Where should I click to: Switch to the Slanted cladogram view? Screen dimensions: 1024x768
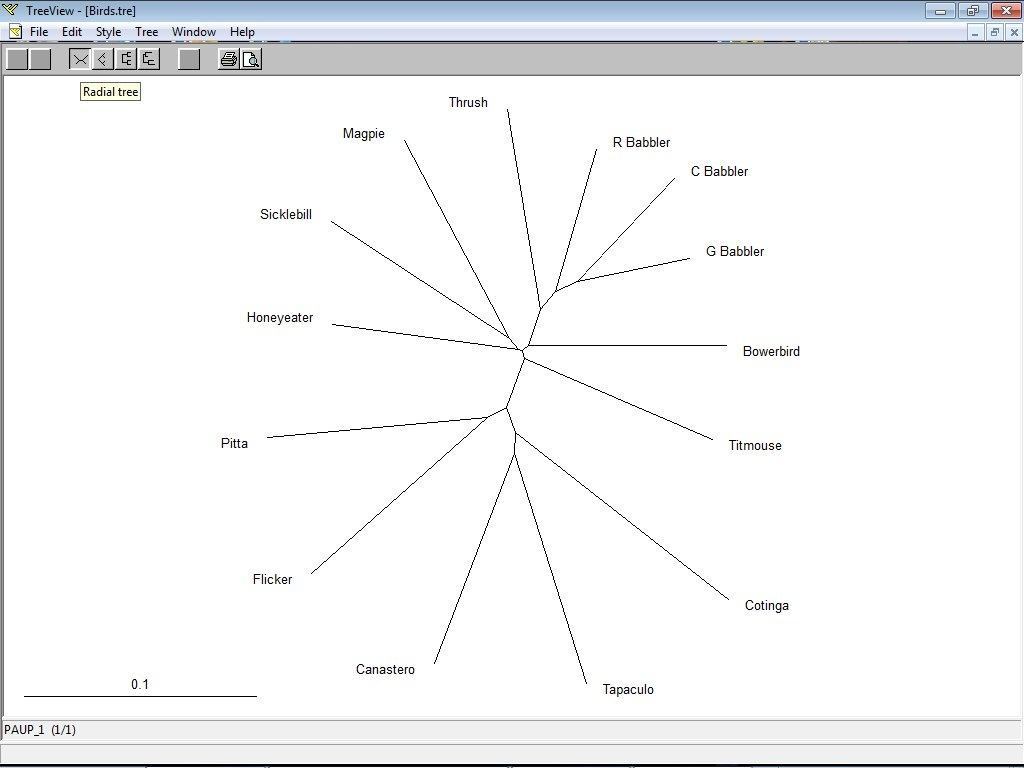point(103,59)
